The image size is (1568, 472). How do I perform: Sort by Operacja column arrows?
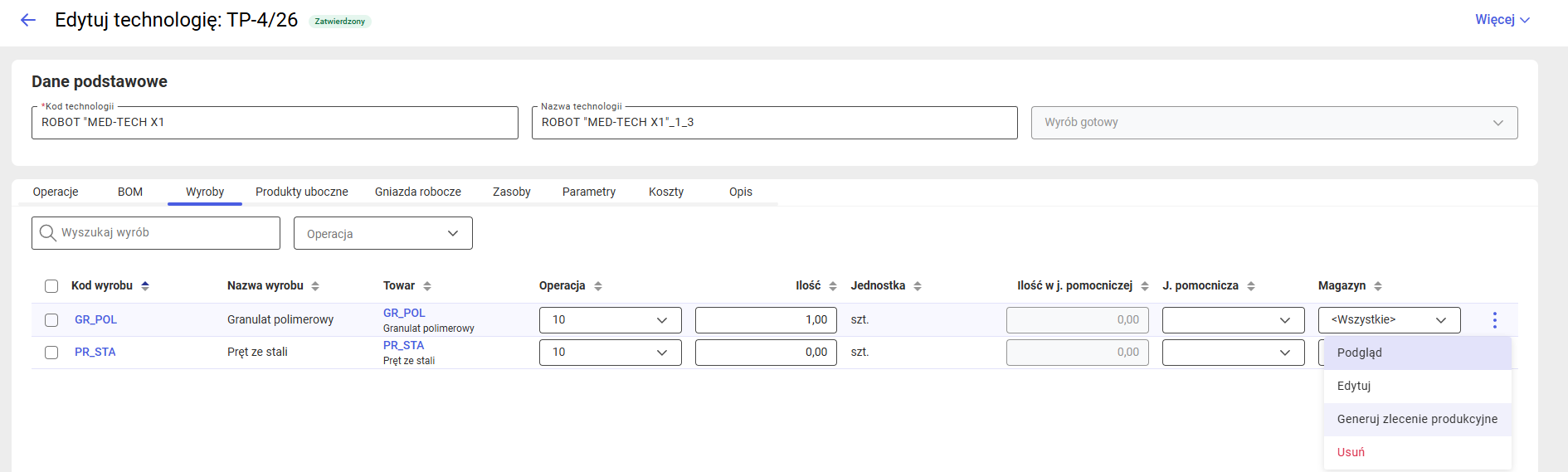pyautogui.click(x=598, y=285)
